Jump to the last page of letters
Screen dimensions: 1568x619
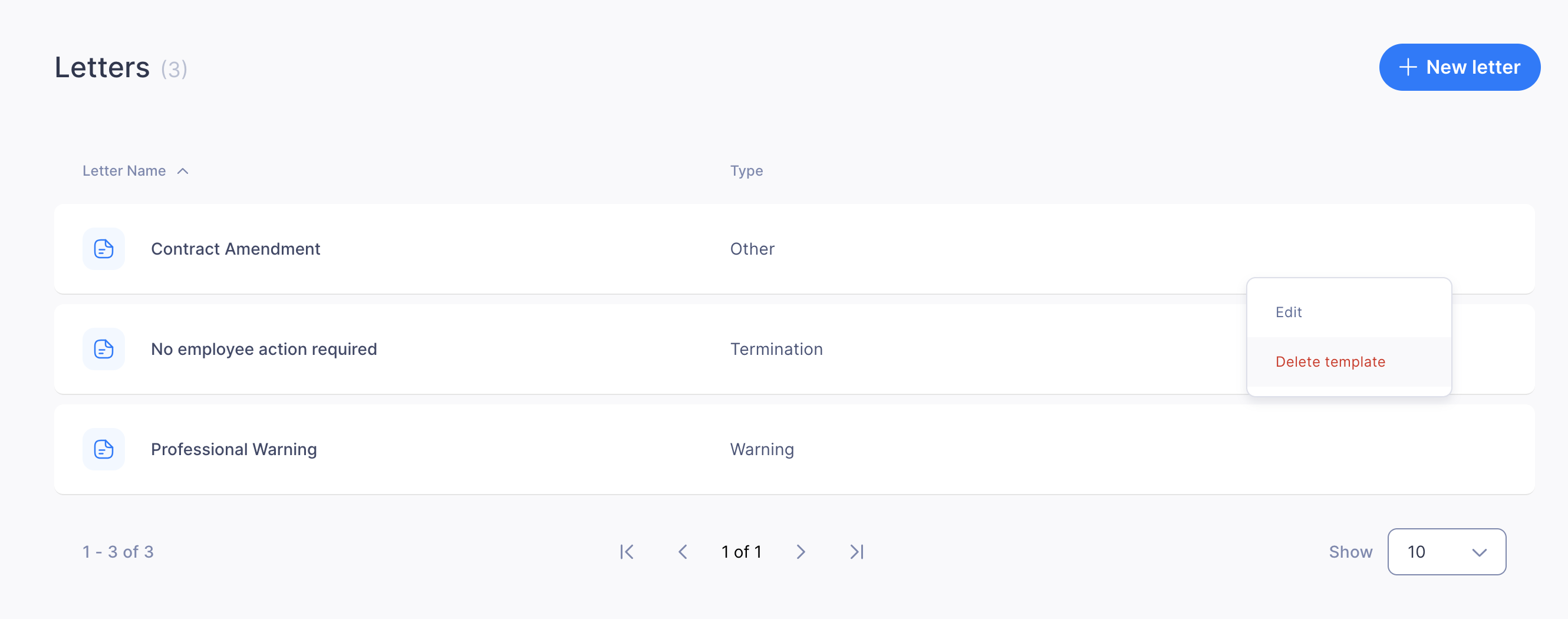tap(857, 552)
